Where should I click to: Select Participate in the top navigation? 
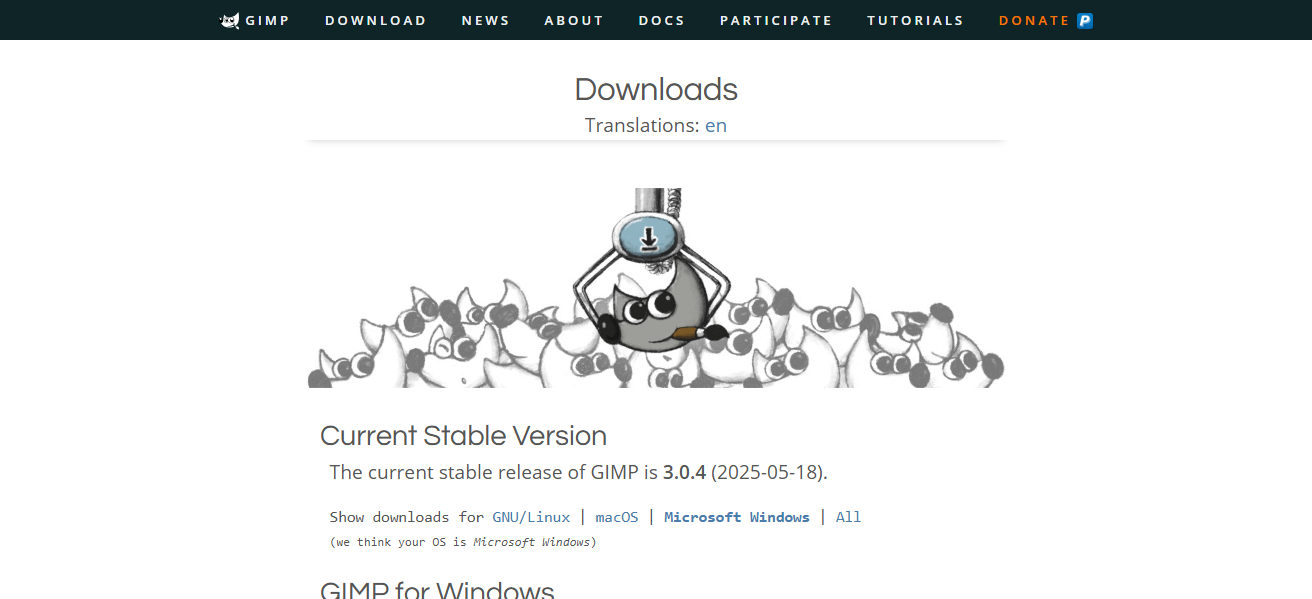(776, 20)
